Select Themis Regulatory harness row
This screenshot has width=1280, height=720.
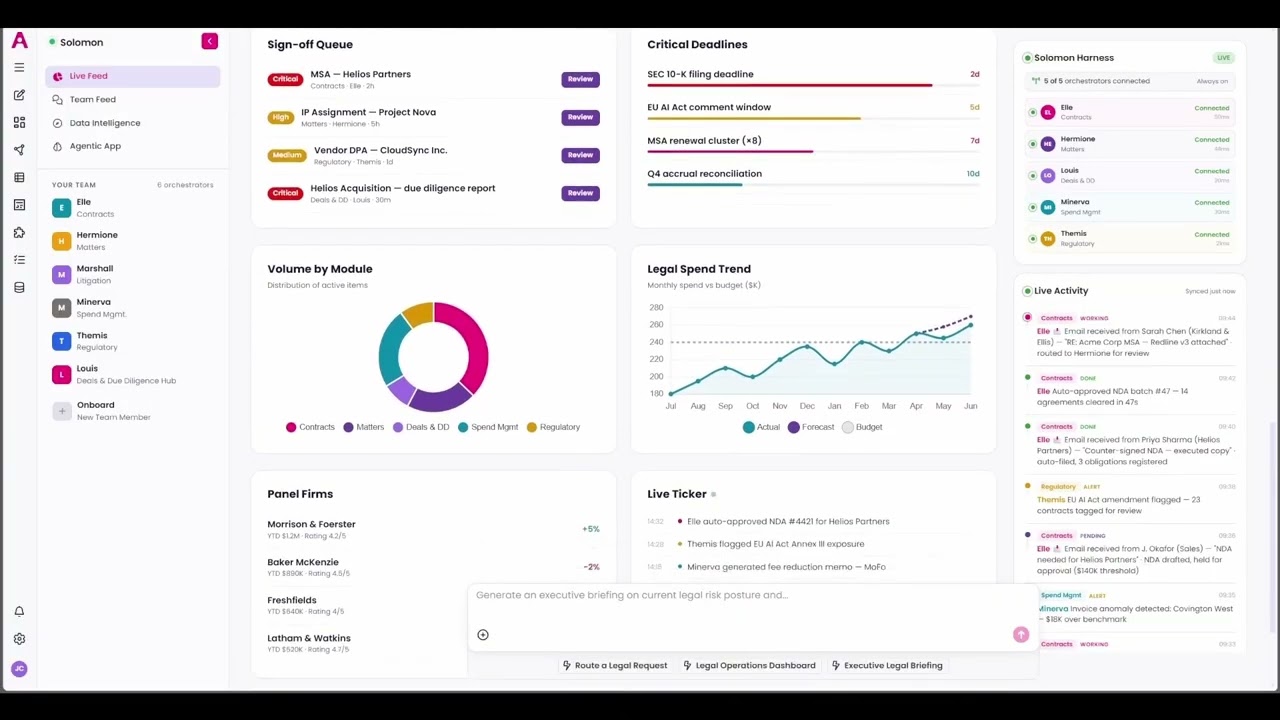[1131, 239]
